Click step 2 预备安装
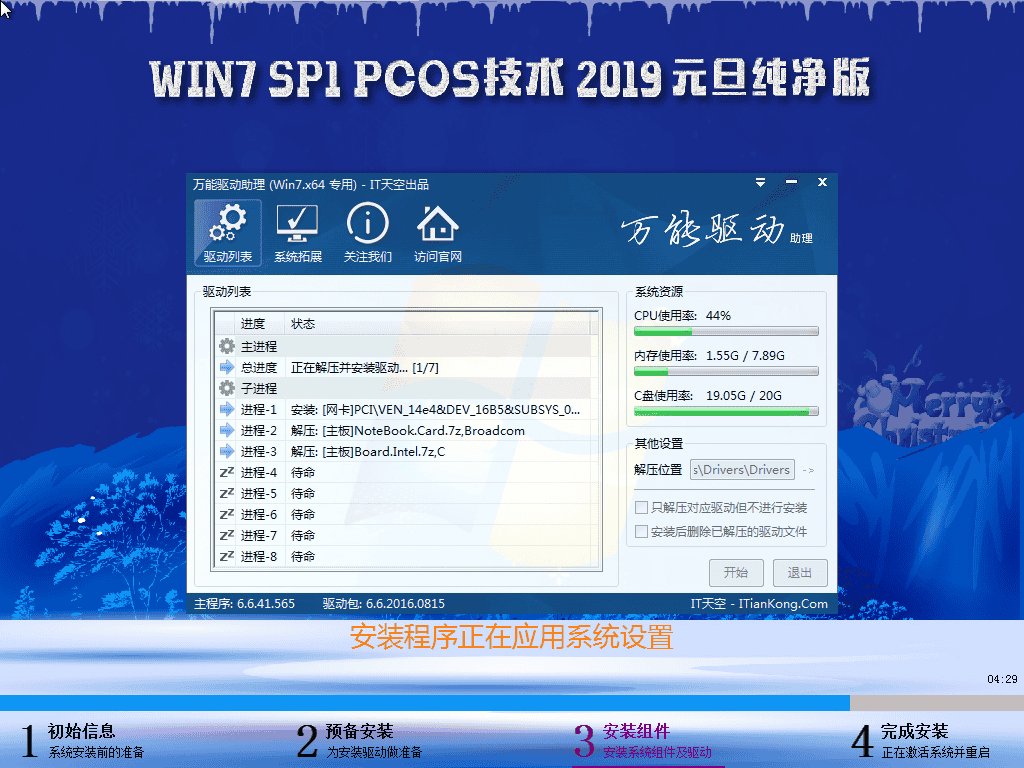This screenshot has width=1024, height=768. coord(360,741)
